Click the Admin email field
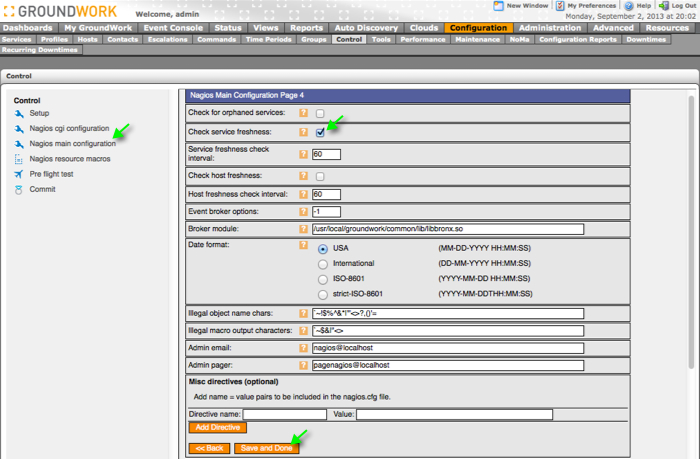Viewport: 700px width, 459px height. coord(448,348)
